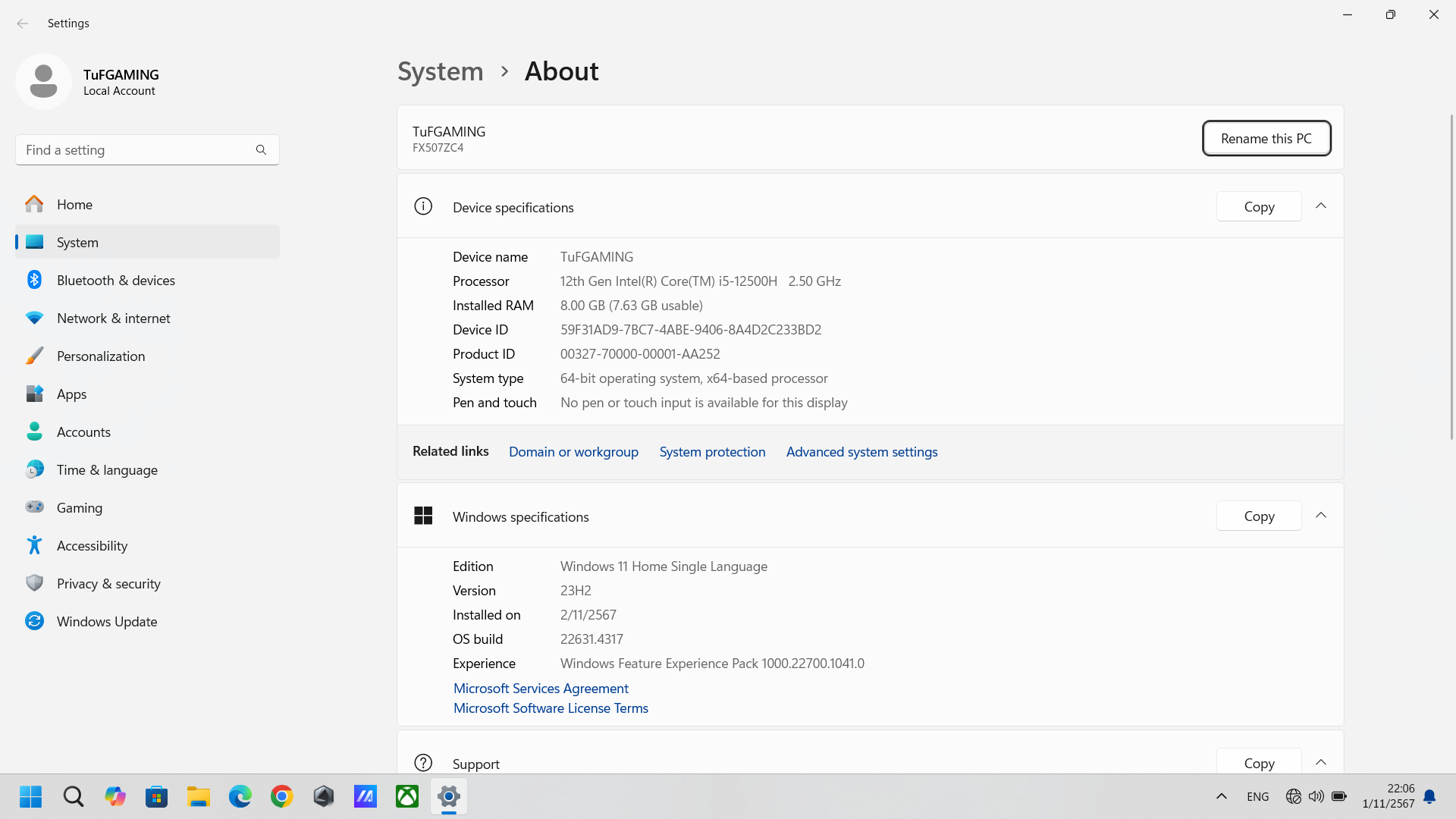Open Domain or workgroup link

pos(573,452)
